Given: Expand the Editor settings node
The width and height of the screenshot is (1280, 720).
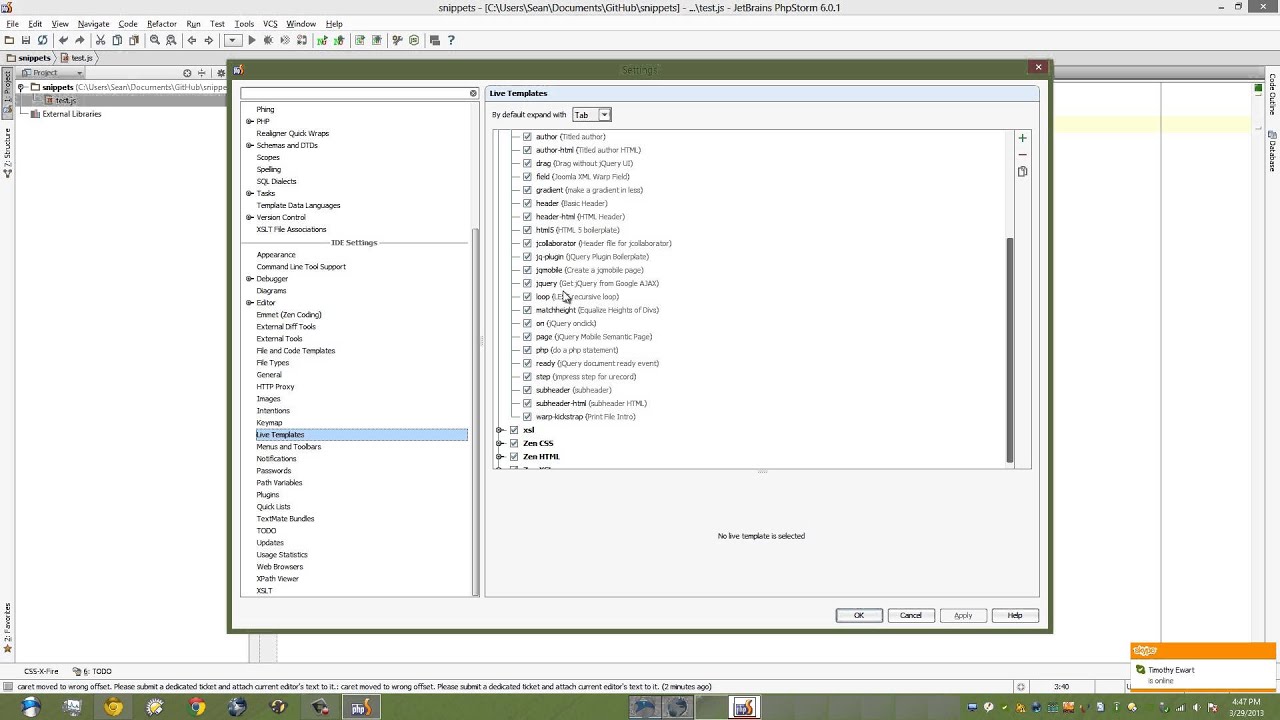Looking at the screenshot, I should (x=249, y=303).
